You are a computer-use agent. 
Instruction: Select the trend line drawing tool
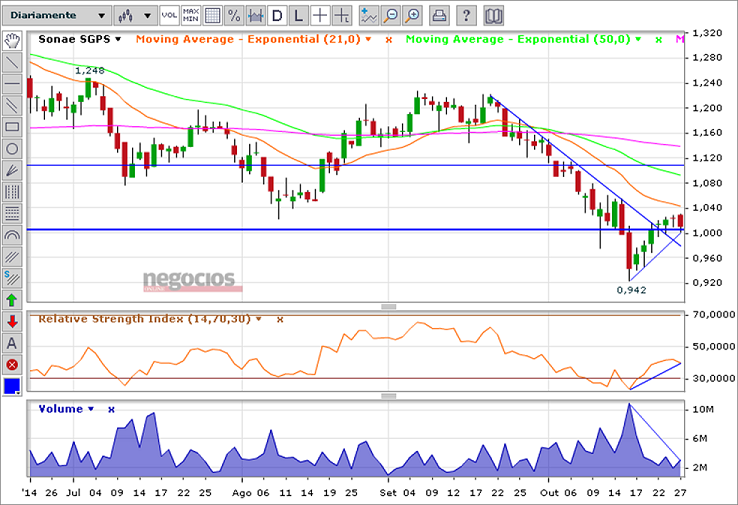coord(12,62)
